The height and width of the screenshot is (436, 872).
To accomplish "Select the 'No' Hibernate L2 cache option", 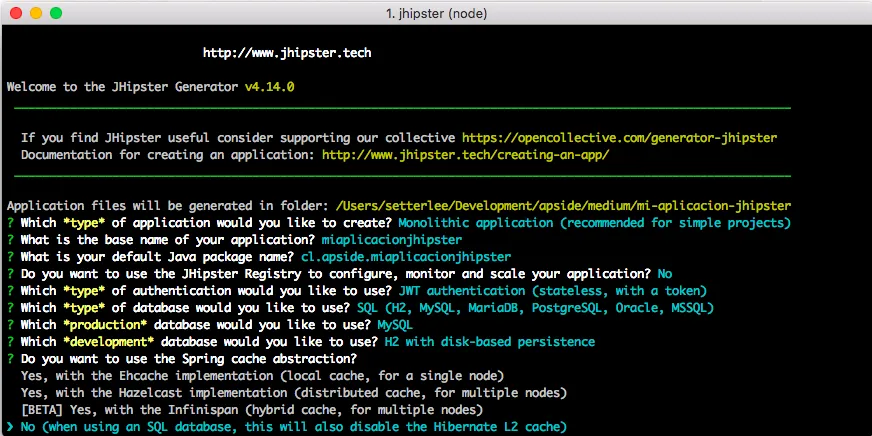I will [294, 427].
